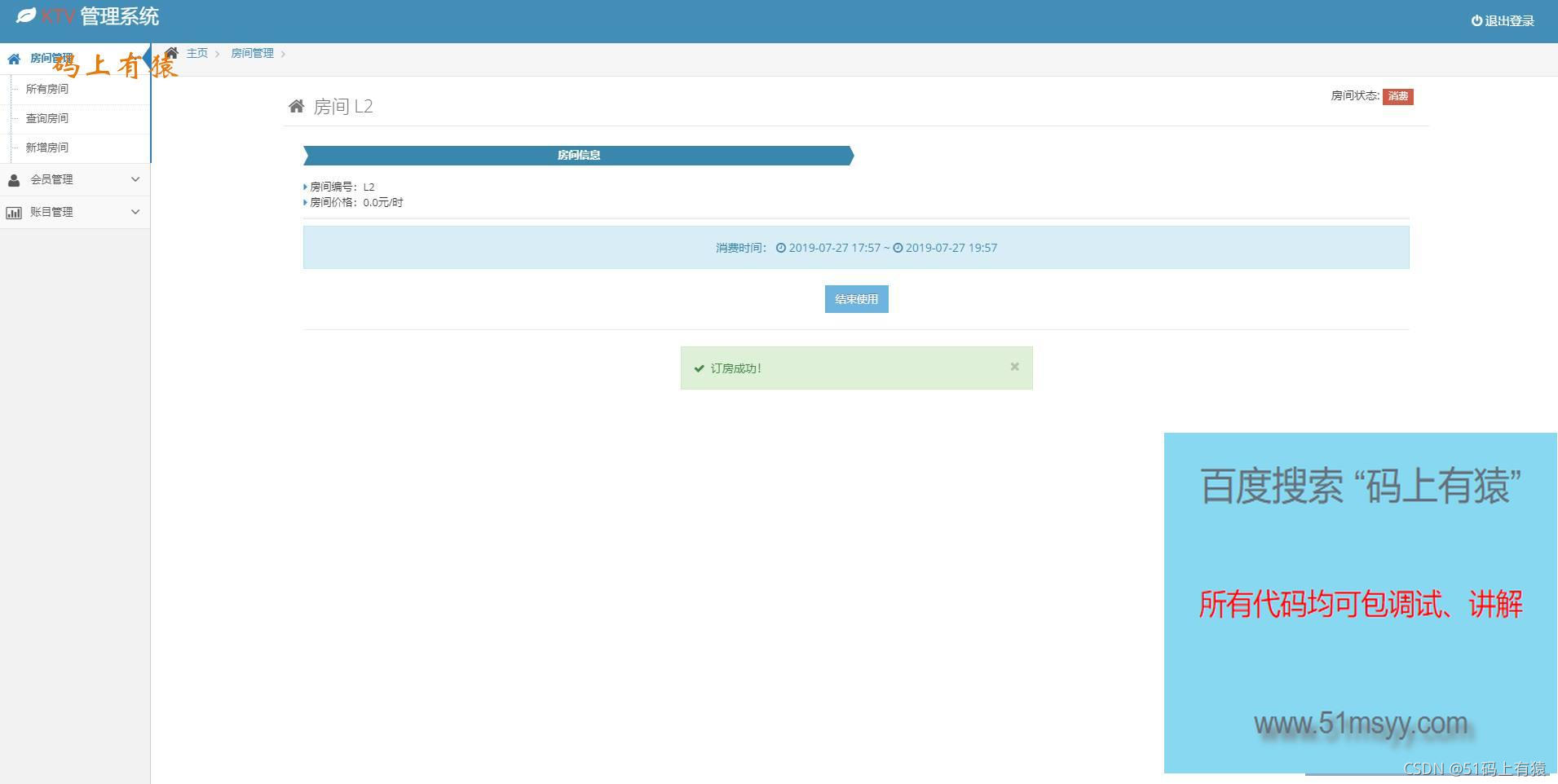
Task: Click the 订房成功! message text
Action: 736,368
